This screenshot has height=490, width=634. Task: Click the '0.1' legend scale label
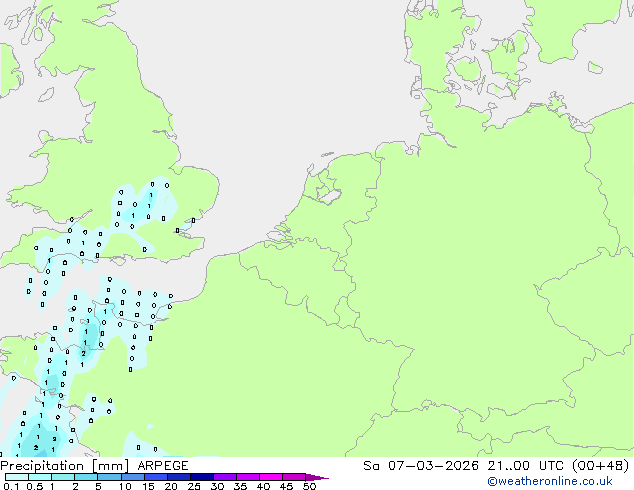(x=11, y=486)
